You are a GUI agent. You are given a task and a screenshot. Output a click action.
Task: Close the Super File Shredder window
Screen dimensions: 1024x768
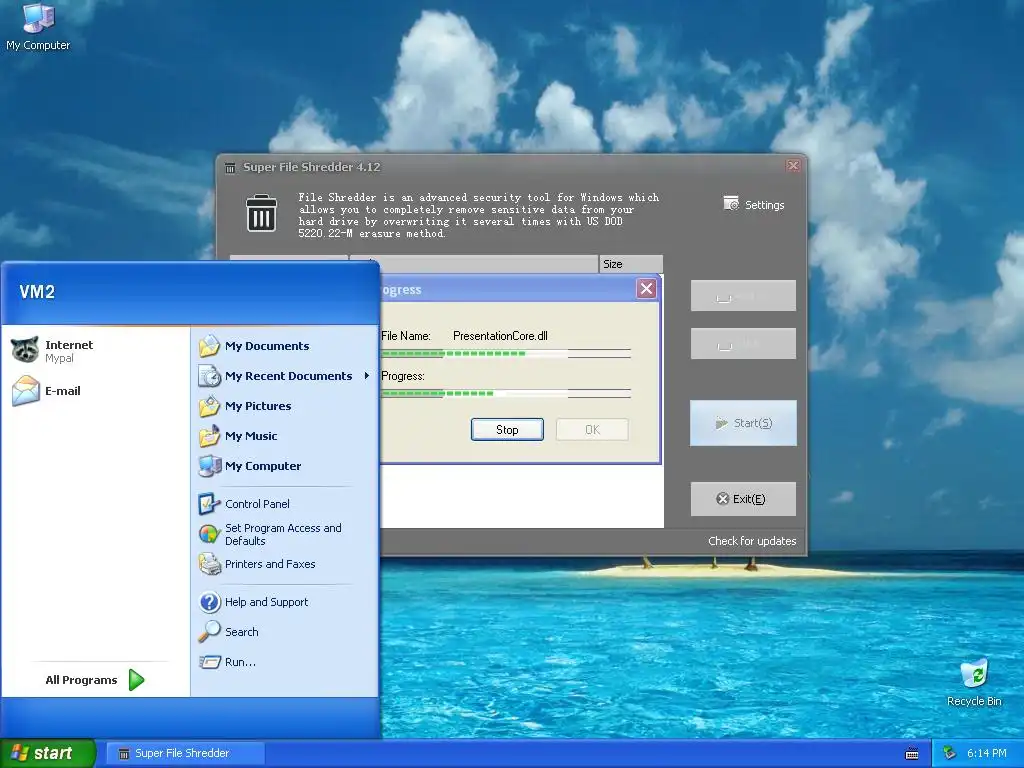tap(793, 166)
